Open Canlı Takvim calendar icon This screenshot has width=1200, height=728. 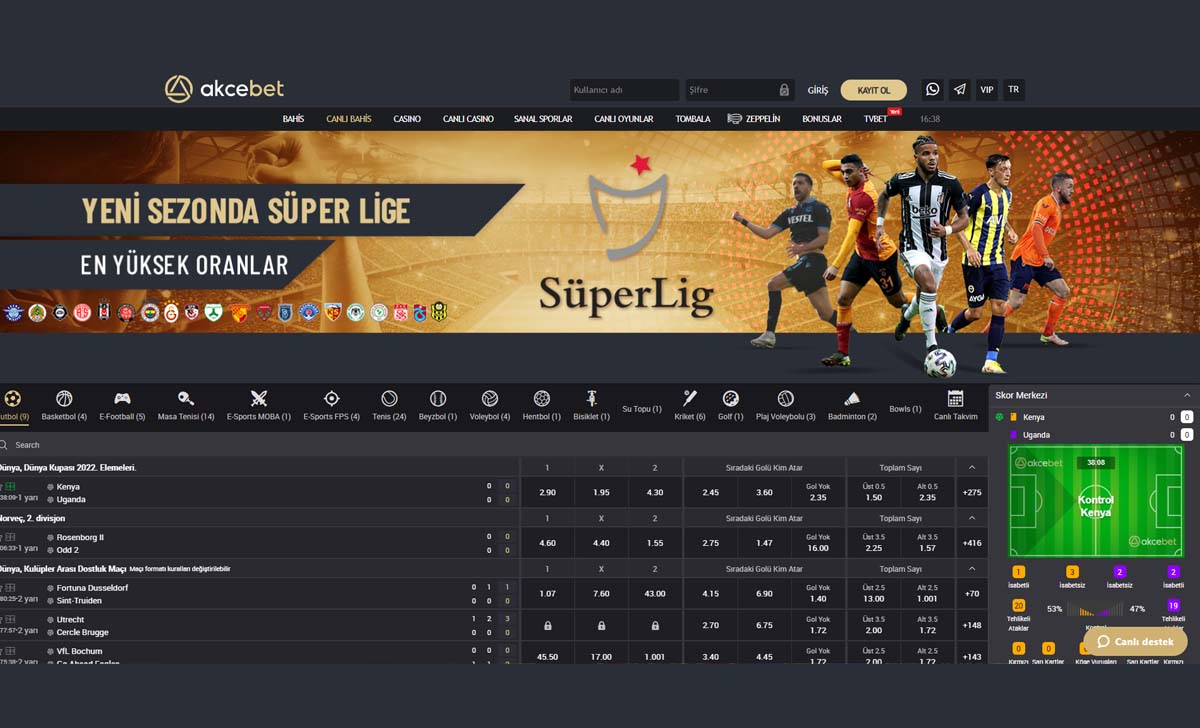(x=955, y=398)
